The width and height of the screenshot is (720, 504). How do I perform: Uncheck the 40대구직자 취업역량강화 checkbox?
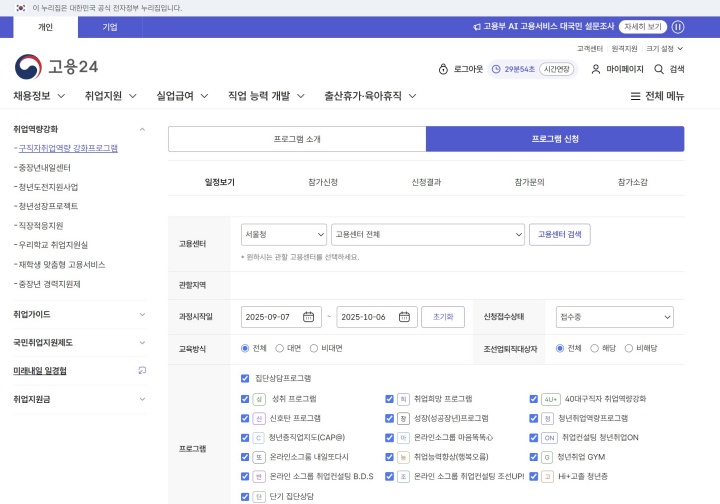(x=533, y=399)
